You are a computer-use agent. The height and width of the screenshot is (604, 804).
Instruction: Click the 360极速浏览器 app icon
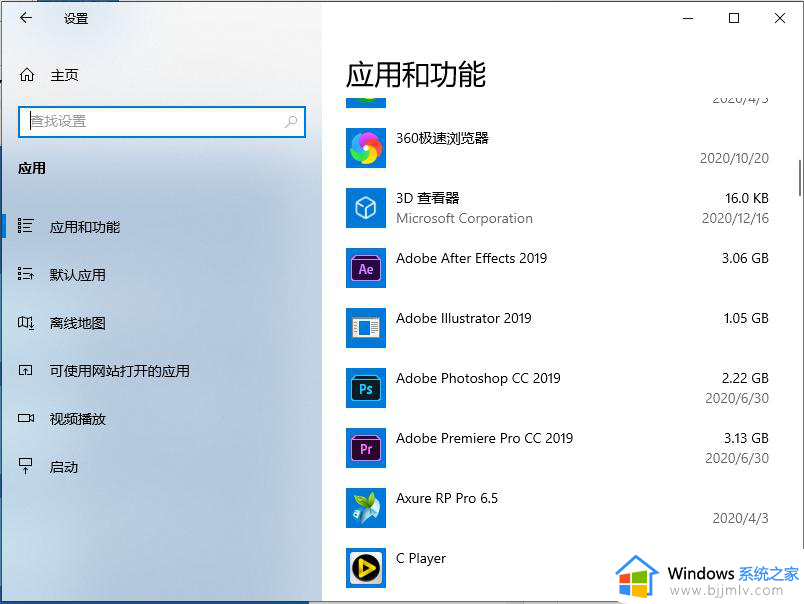click(x=366, y=148)
